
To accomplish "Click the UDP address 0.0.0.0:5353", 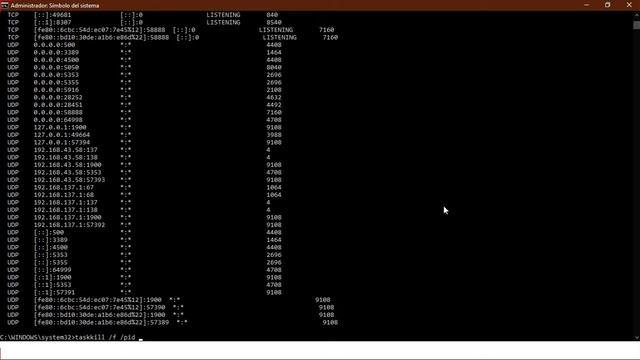I will coord(56,75).
